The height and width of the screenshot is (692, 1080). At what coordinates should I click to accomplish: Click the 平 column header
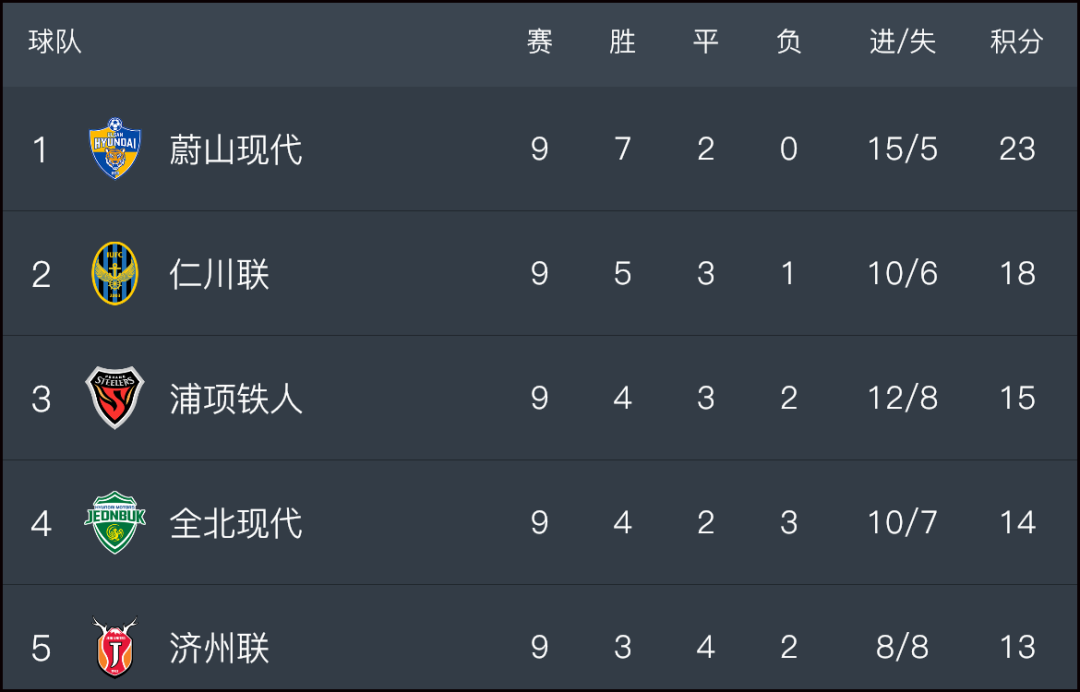pyautogui.click(x=705, y=42)
